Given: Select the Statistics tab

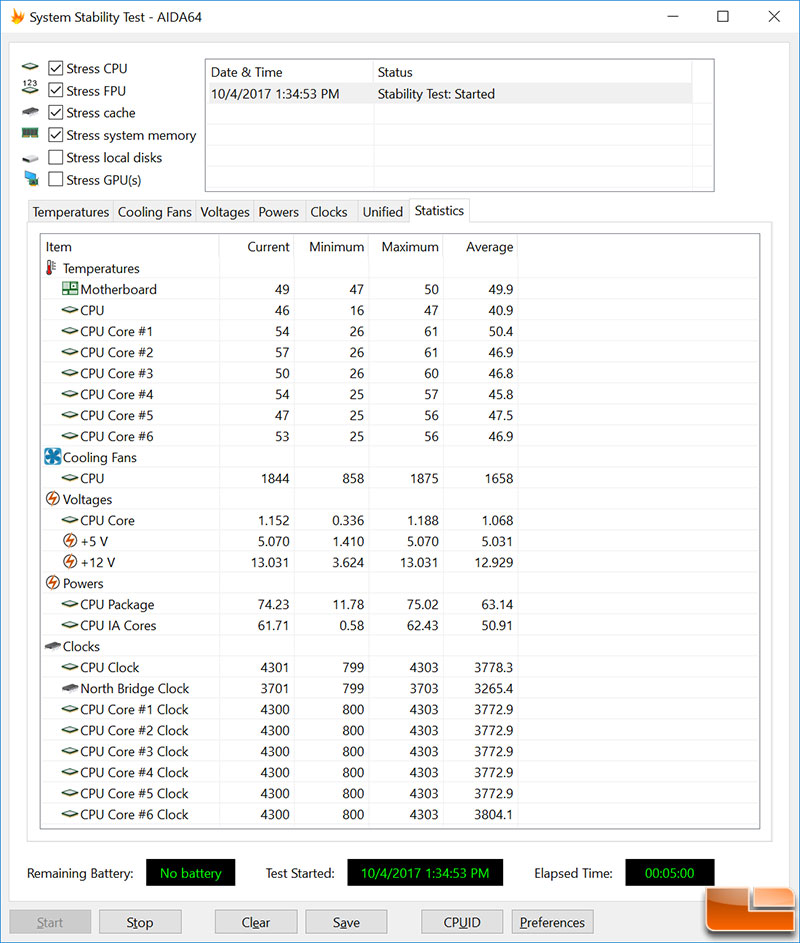Looking at the screenshot, I should [x=439, y=210].
